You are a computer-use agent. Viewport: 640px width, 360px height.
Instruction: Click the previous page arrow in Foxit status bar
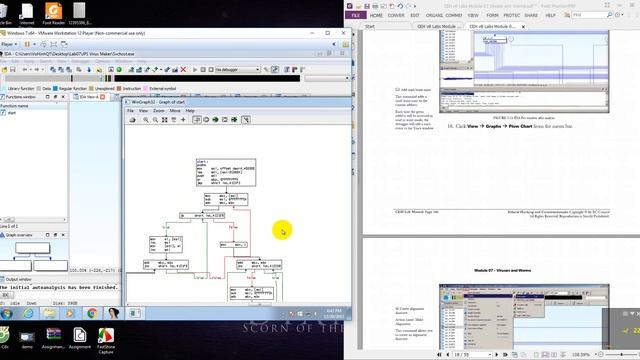click(448, 355)
